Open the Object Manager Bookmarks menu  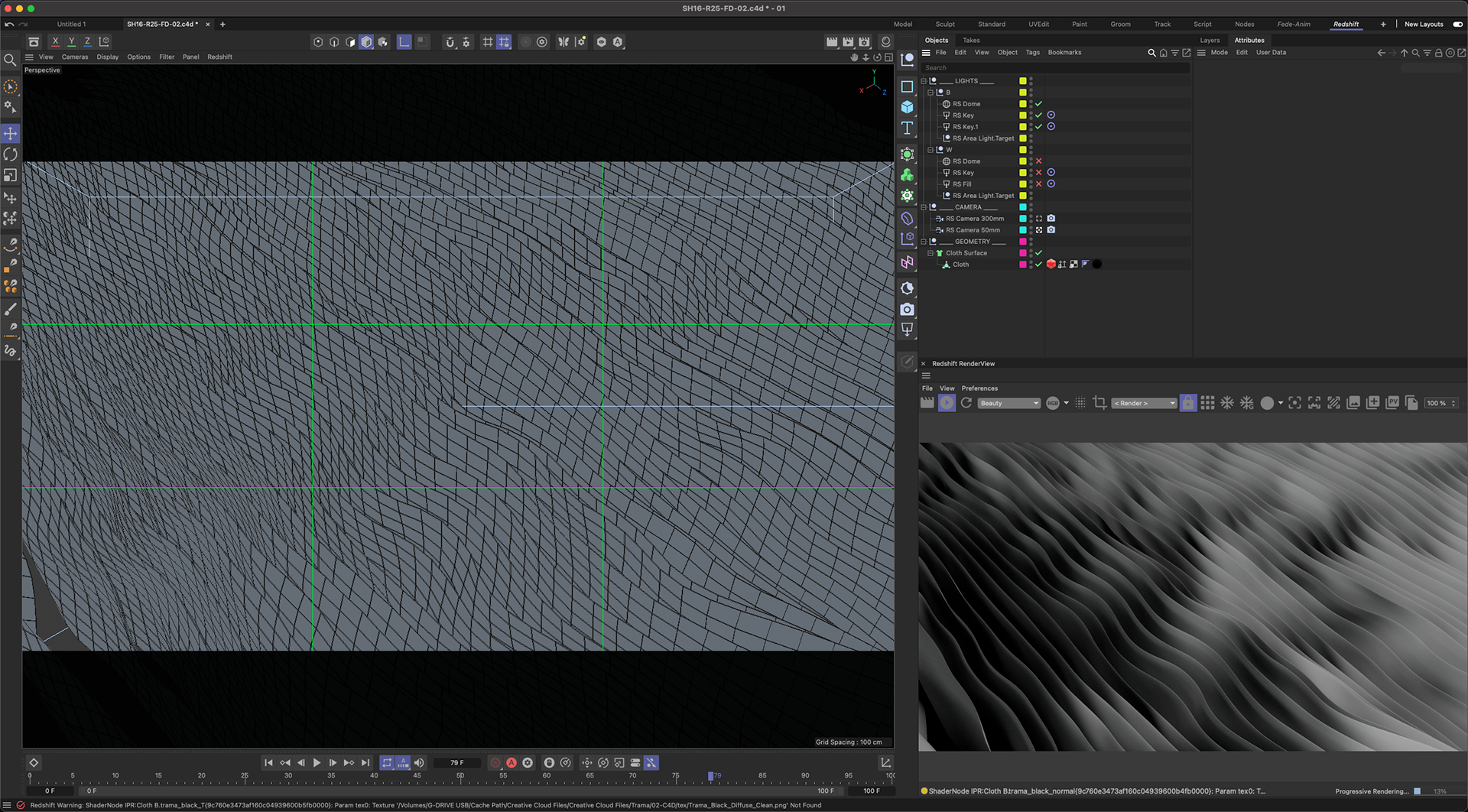coord(1064,53)
